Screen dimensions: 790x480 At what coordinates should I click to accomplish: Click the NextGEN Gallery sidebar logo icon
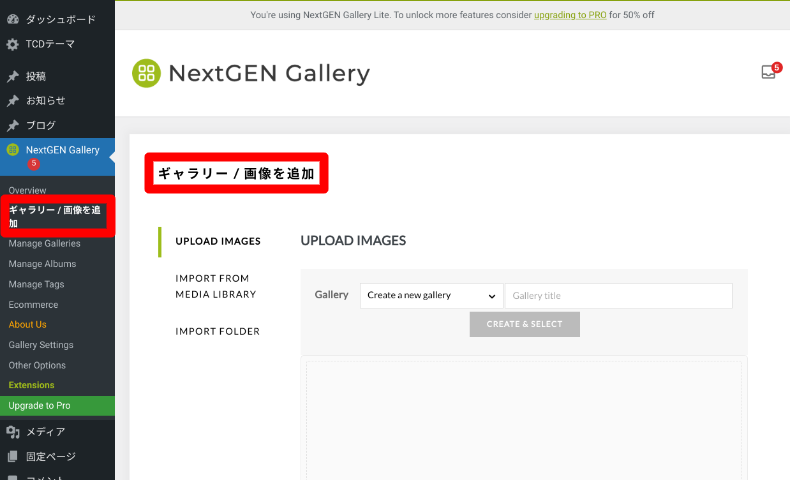[x=13, y=150]
